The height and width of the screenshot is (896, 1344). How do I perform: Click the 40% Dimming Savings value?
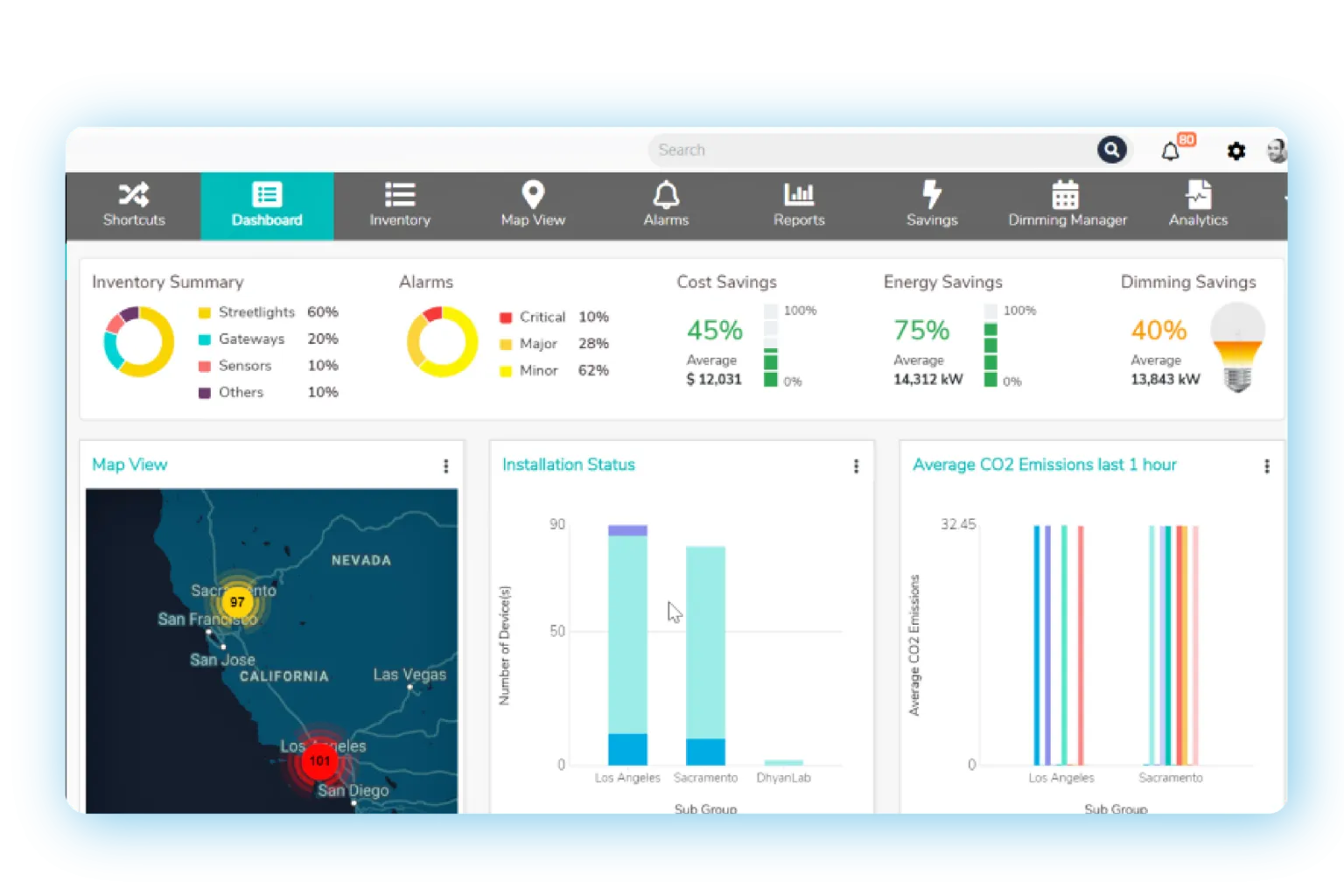point(1158,331)
